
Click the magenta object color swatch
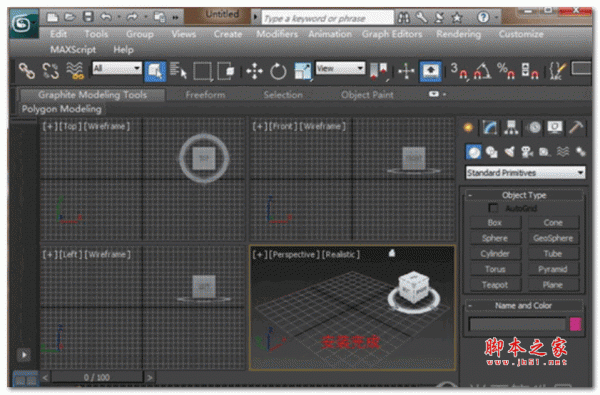click(x=575, y=324)
